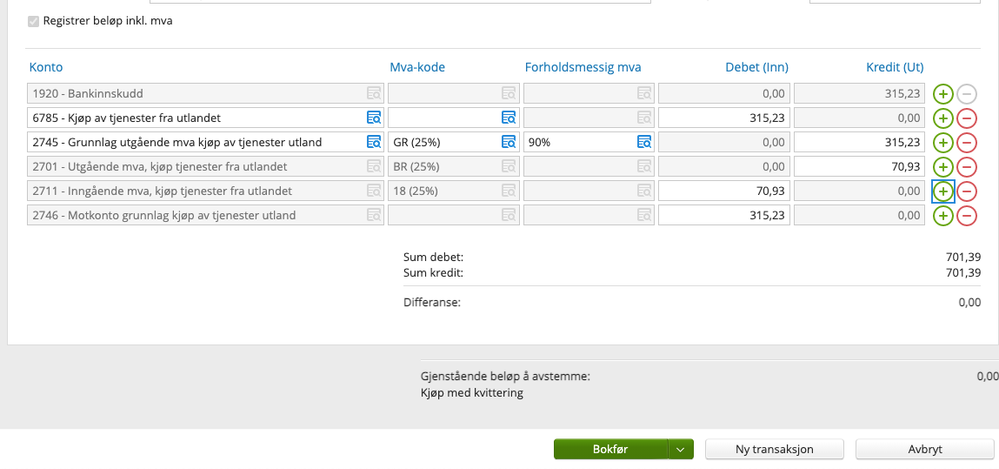Remove the 2745 Grunnlag utgående mva row
999x469 pixels.
967,143
